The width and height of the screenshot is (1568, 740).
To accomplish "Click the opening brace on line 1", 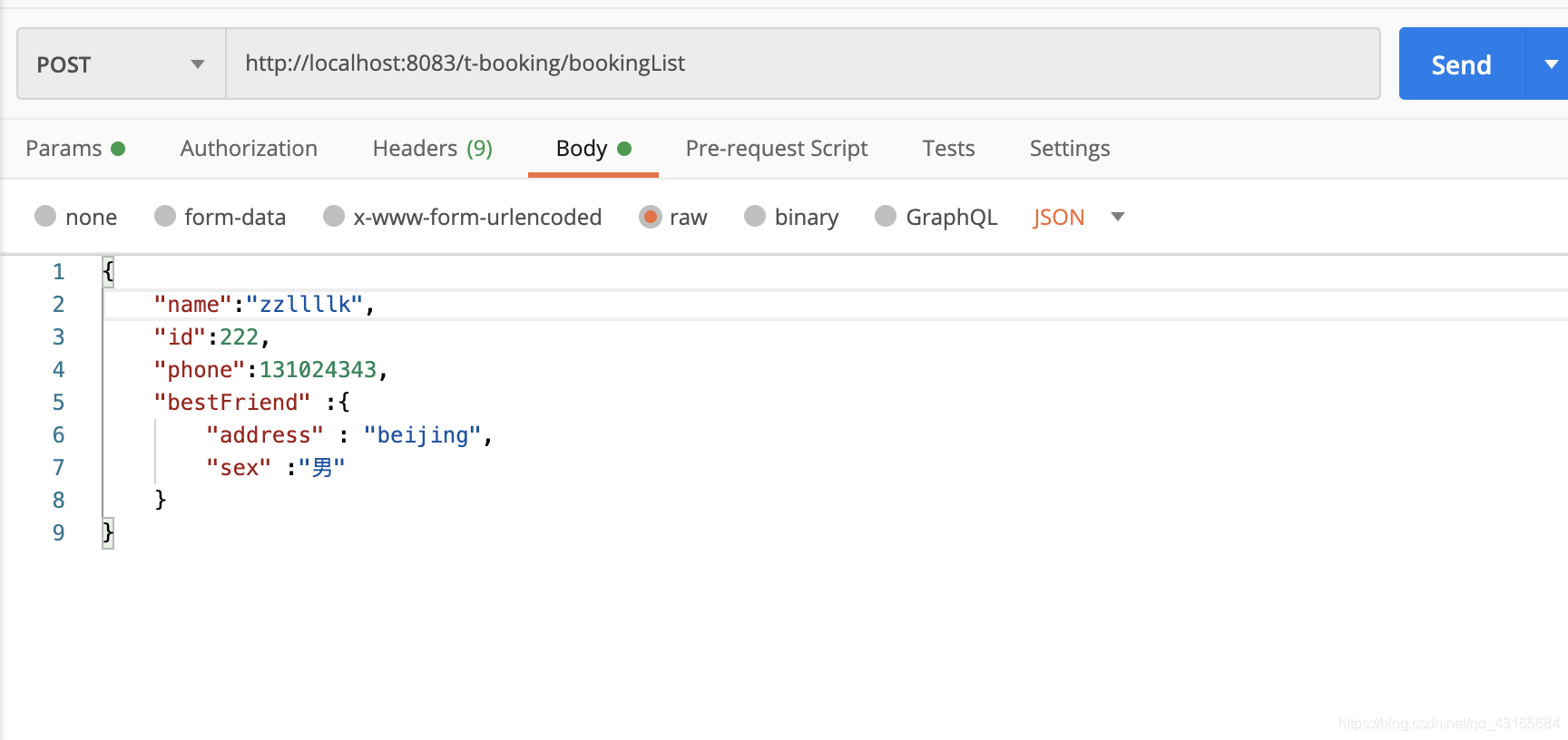I will (x=108, y=271).
